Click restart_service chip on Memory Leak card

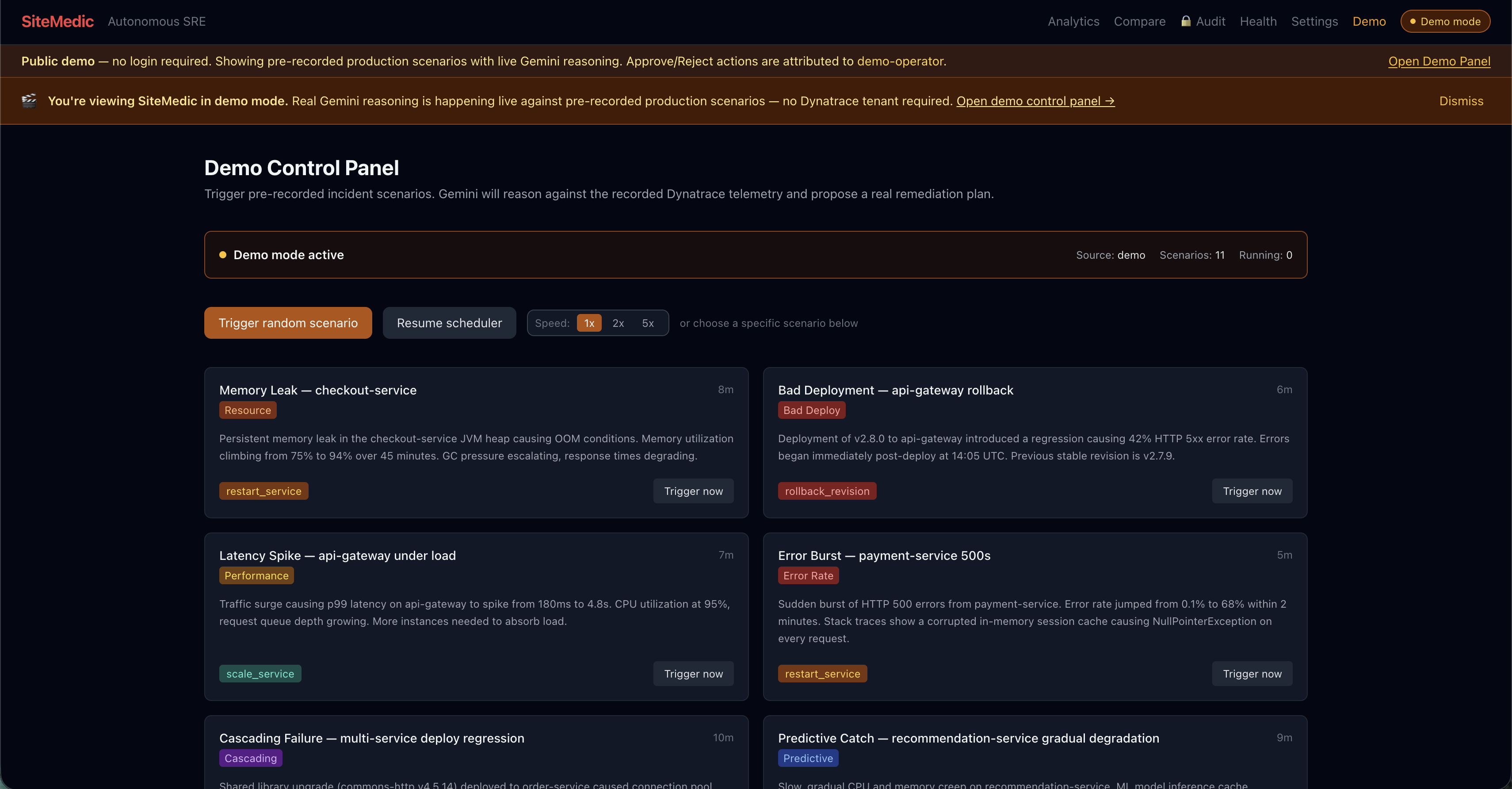263,491
